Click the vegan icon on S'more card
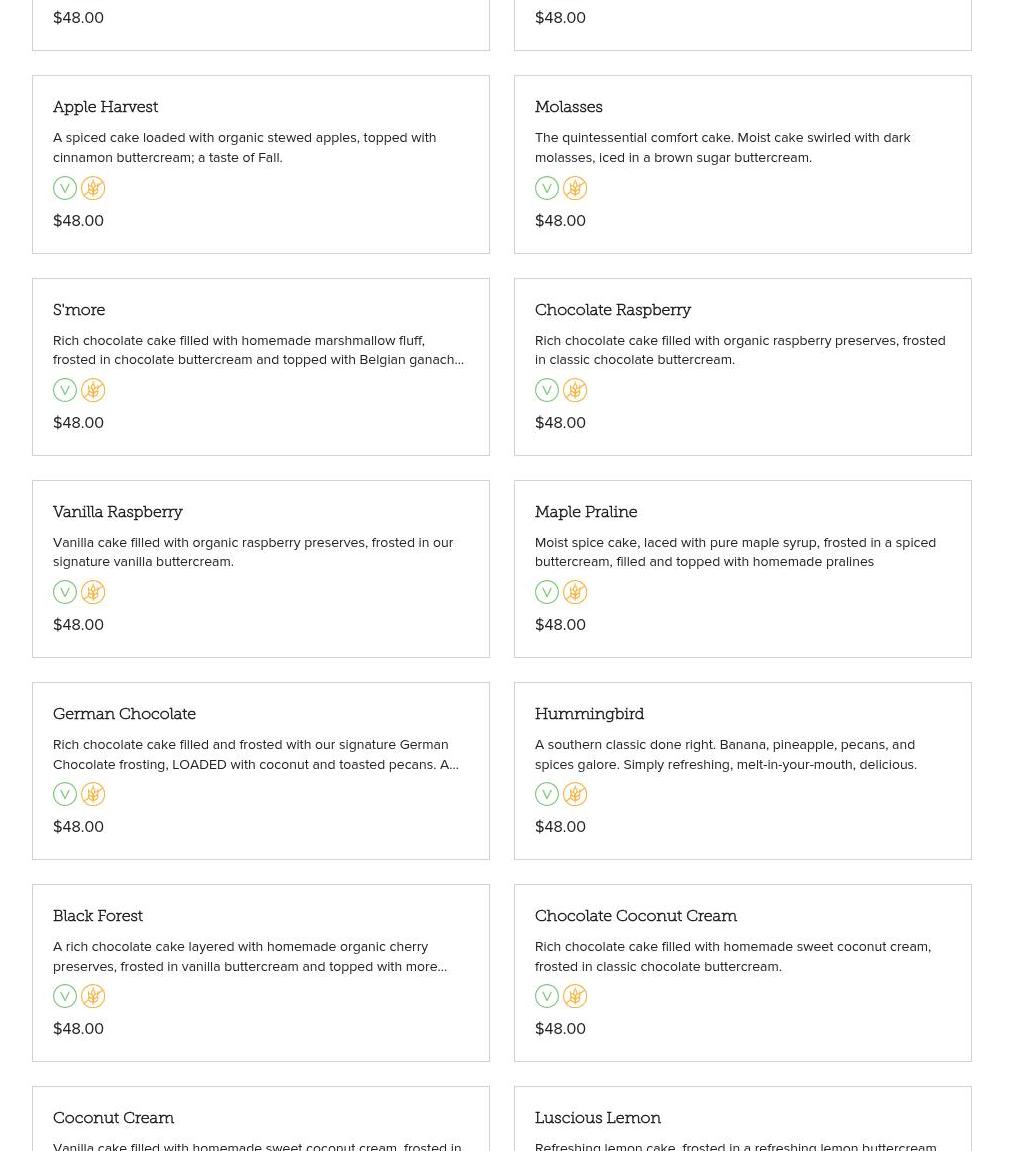The width and height of the screenshot is (1010, 1151). (x=65, y=390)
